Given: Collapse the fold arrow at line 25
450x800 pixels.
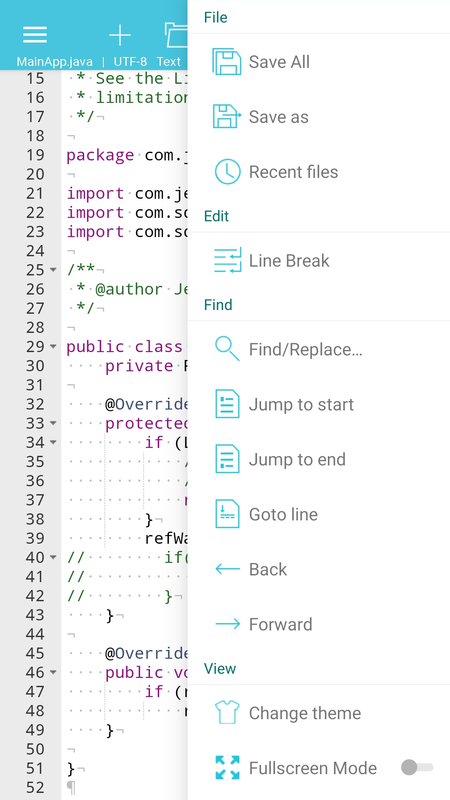Looking at the screenshot, I should pyautogui.click(x=53, y=270).
